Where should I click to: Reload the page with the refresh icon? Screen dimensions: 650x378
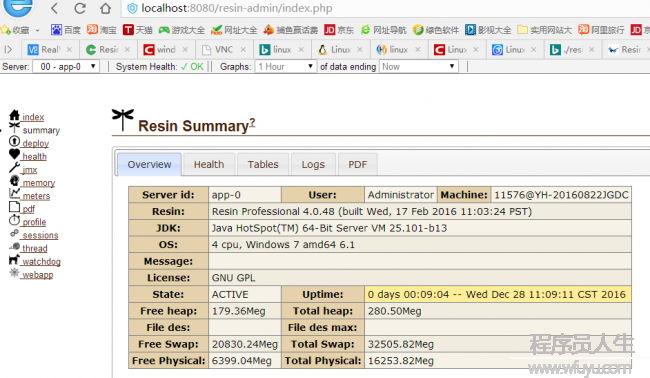pos(80,8)
